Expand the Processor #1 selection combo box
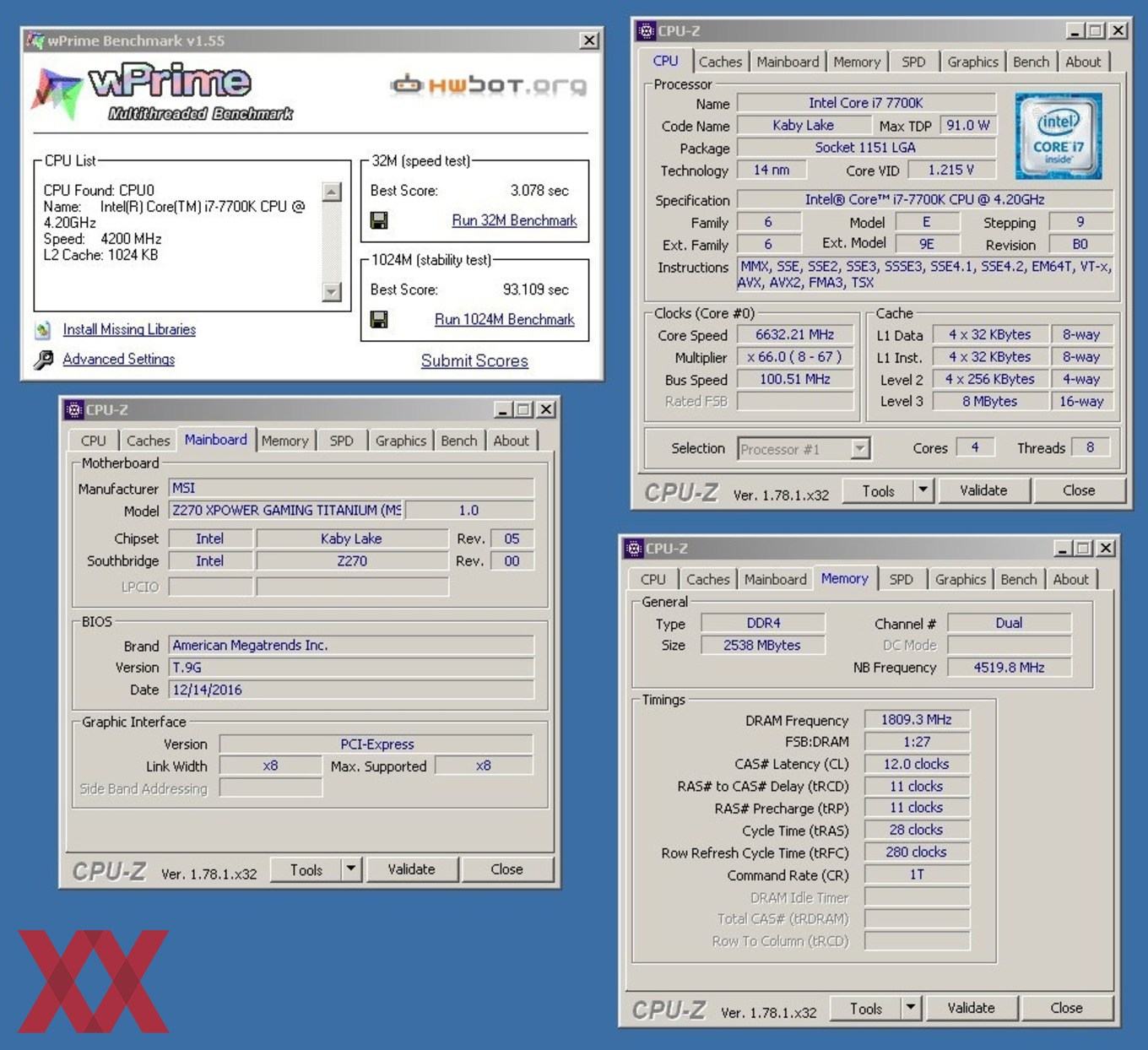This screenshot has width=1148, height=1050. click(860, 449)
